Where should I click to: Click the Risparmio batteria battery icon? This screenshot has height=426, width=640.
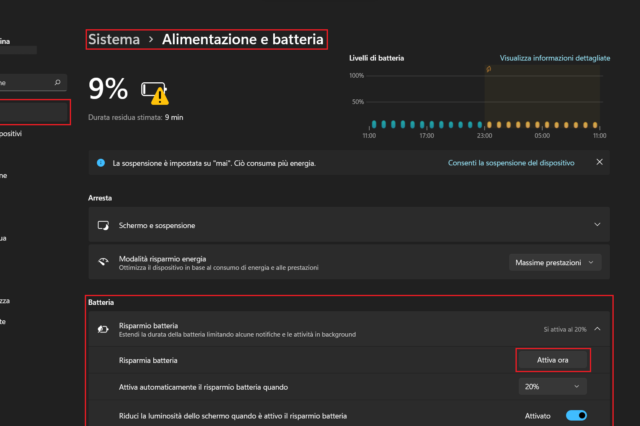coord(102,328)
